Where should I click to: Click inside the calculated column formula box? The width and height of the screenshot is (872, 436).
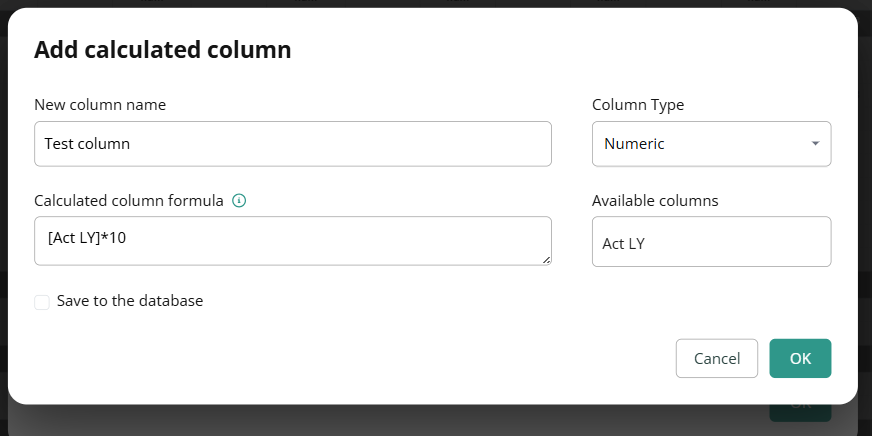coord(293,241)
